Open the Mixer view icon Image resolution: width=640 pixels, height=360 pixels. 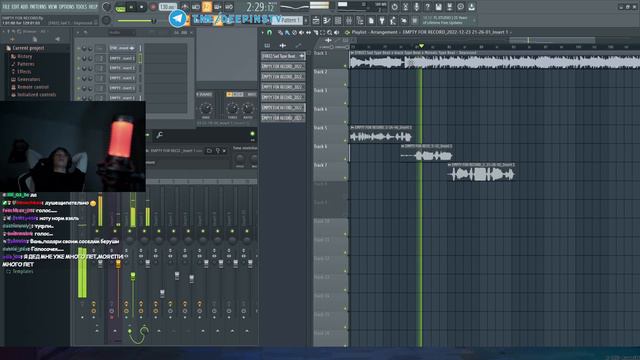click(349, 20)
